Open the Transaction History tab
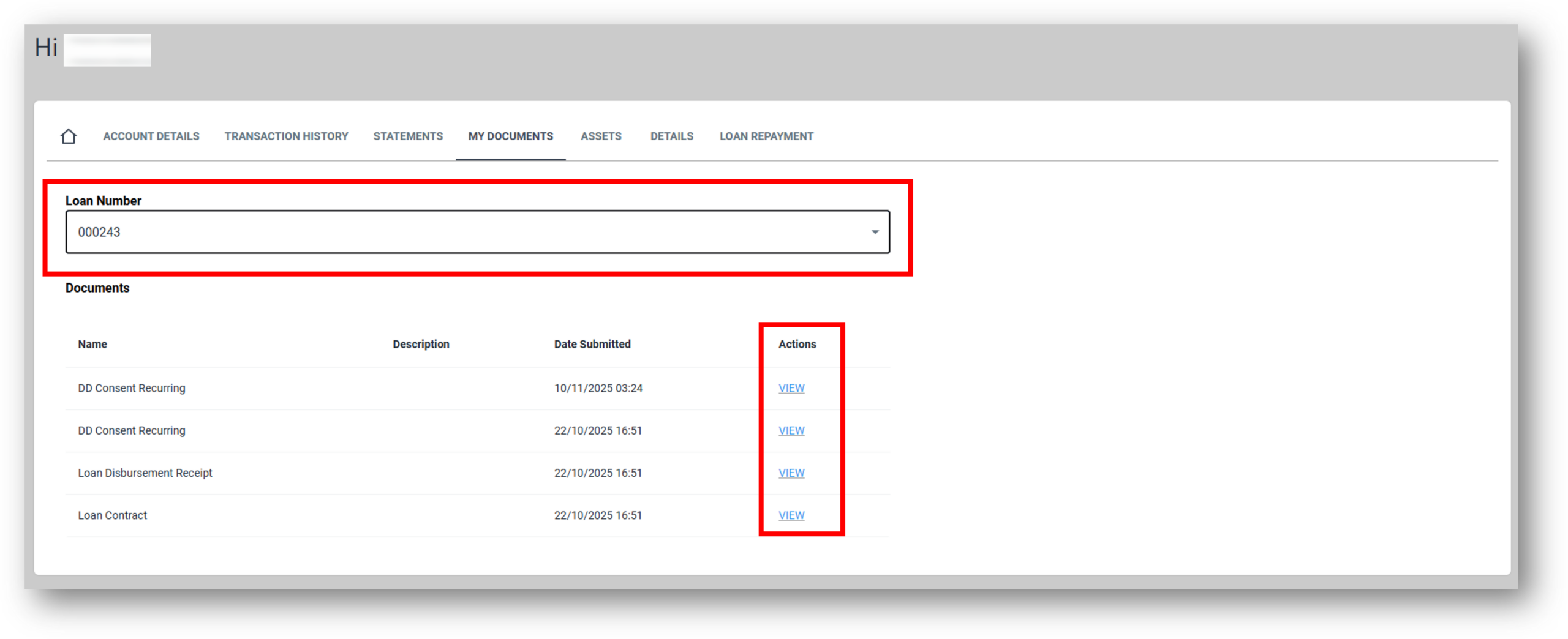This screenshot has height=639, width=1568. pyautogui.click(x=286, y=136)
